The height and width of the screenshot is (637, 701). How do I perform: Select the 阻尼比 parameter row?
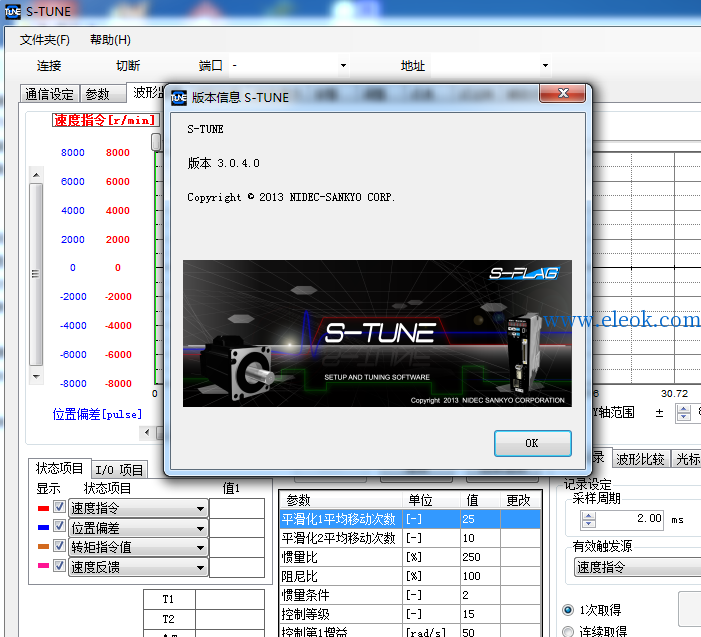click(x=410, y=576)
